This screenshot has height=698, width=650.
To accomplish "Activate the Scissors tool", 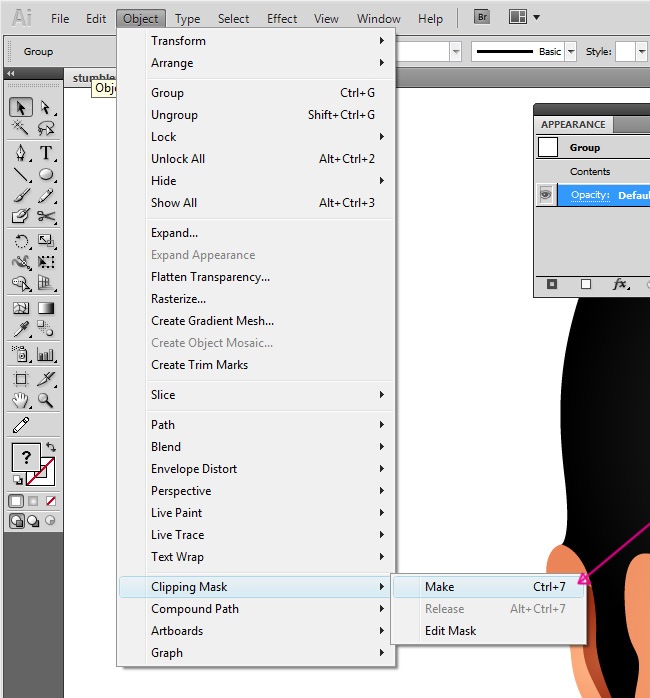I will pos(46,216).
